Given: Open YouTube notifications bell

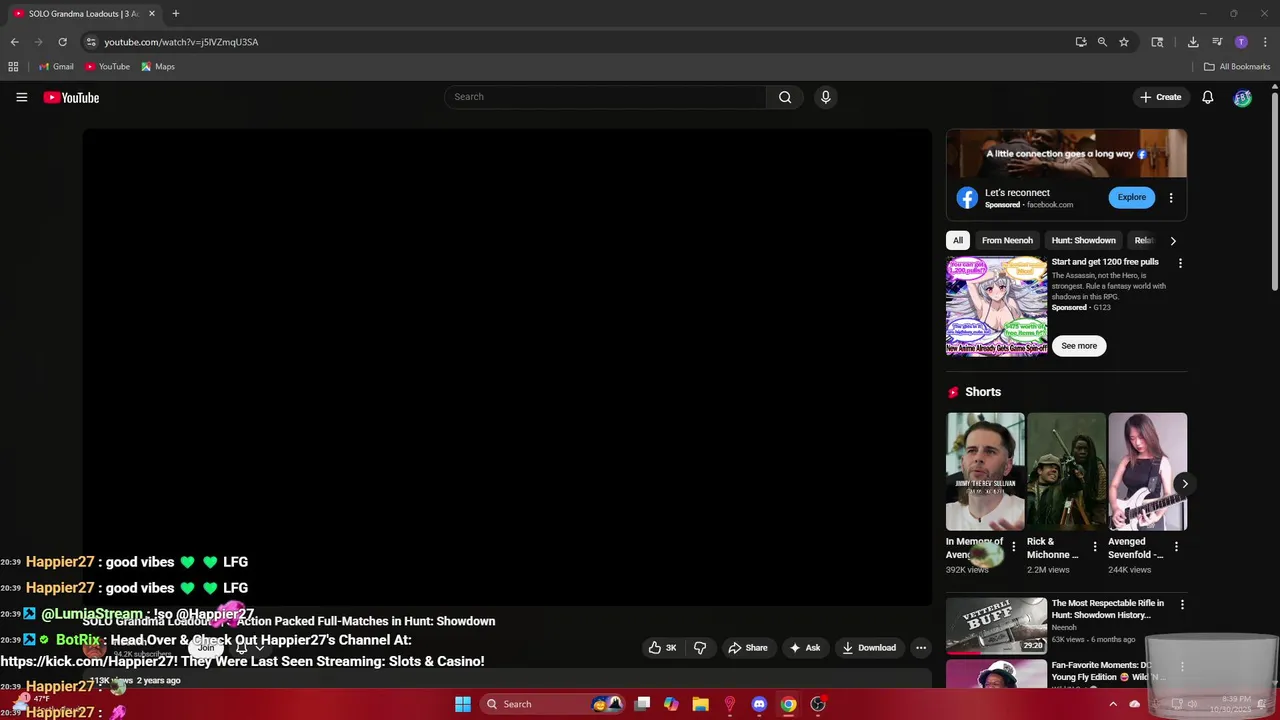Looking at the screenshot, I should 1207,97.
